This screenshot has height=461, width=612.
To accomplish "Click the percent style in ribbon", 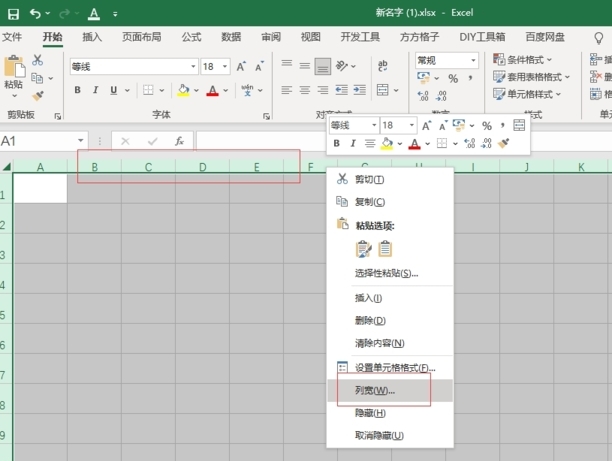I will click(453, 78).
